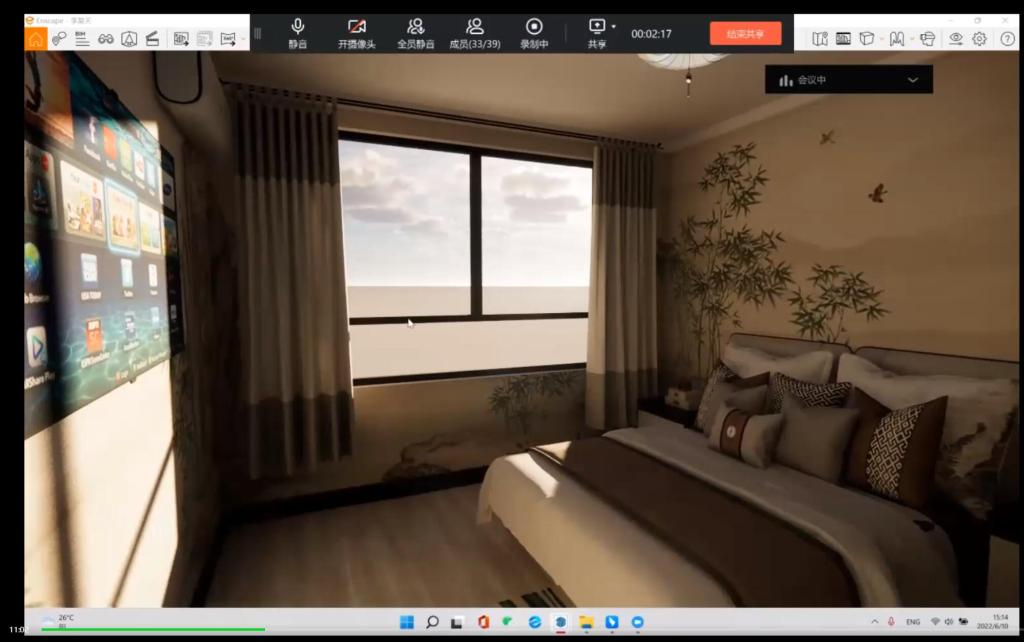1024x642 pixels.
Task: Open Enscape help question mark icon
Action: pyautogui.click(x=1006, y=39)
